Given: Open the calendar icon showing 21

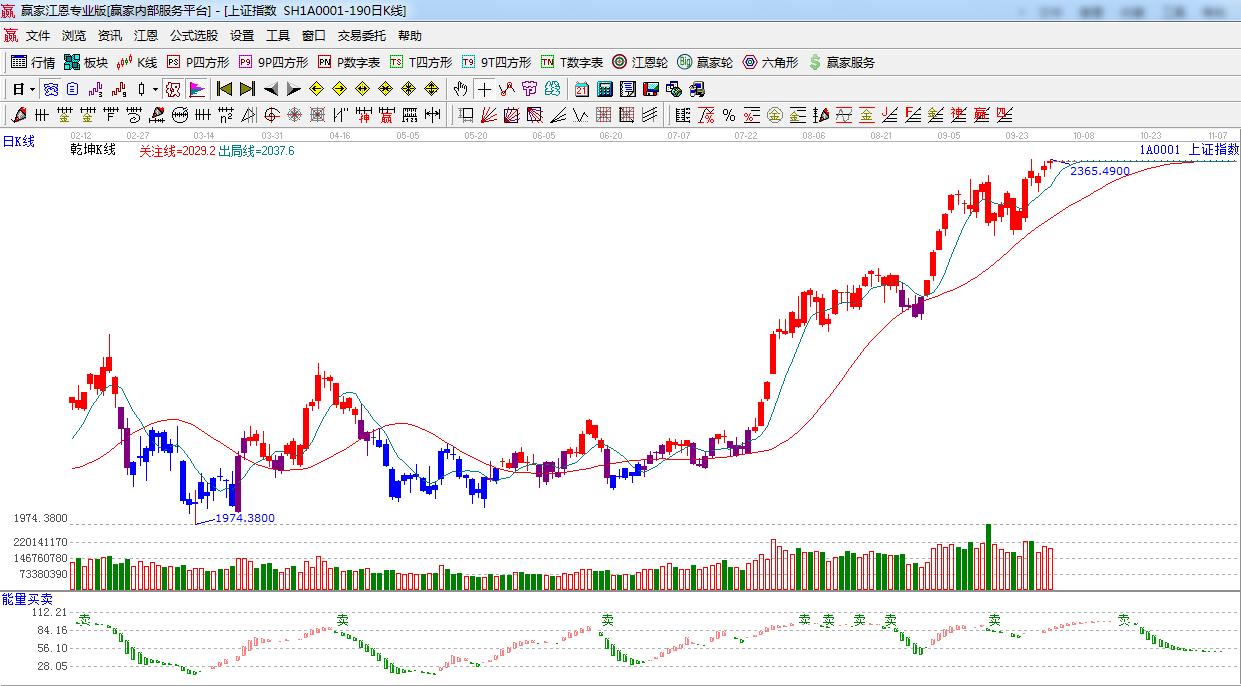Looking at the screenshot, I should coord(581,89).
